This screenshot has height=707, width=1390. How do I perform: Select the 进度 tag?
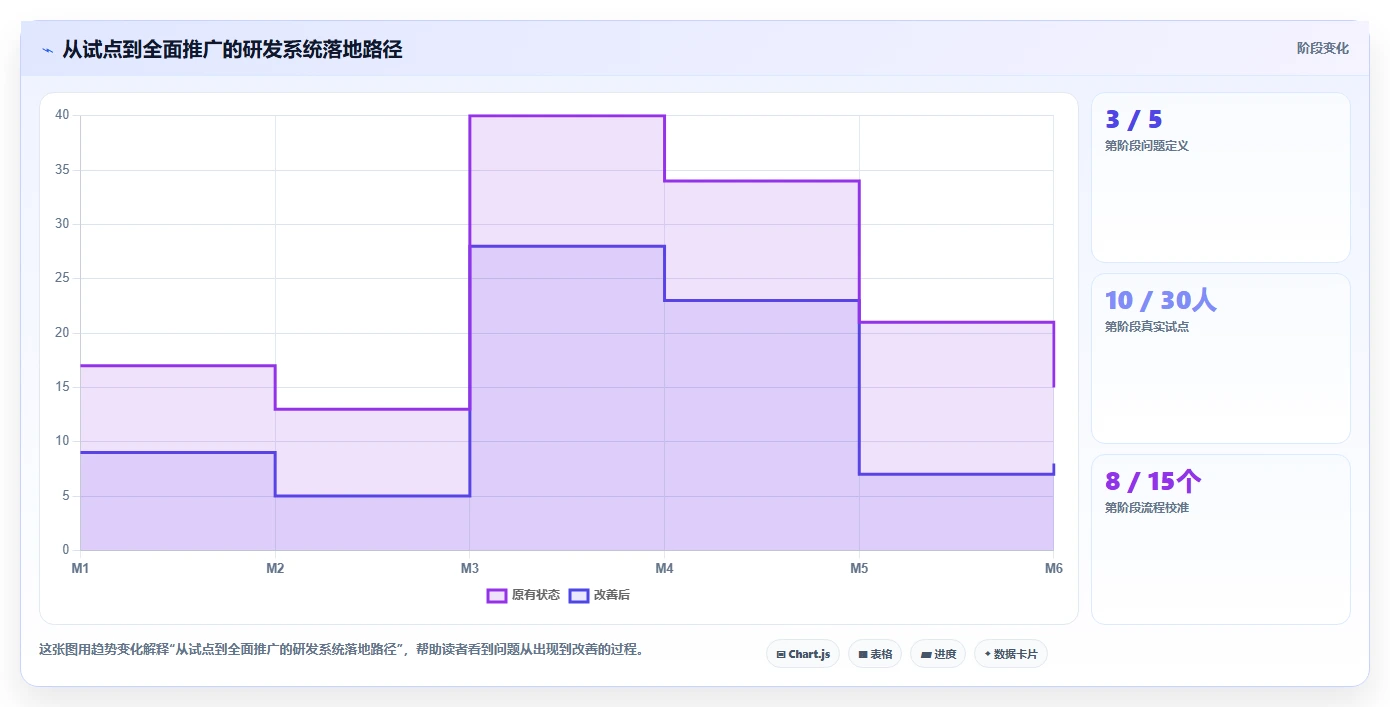point(938,654)
